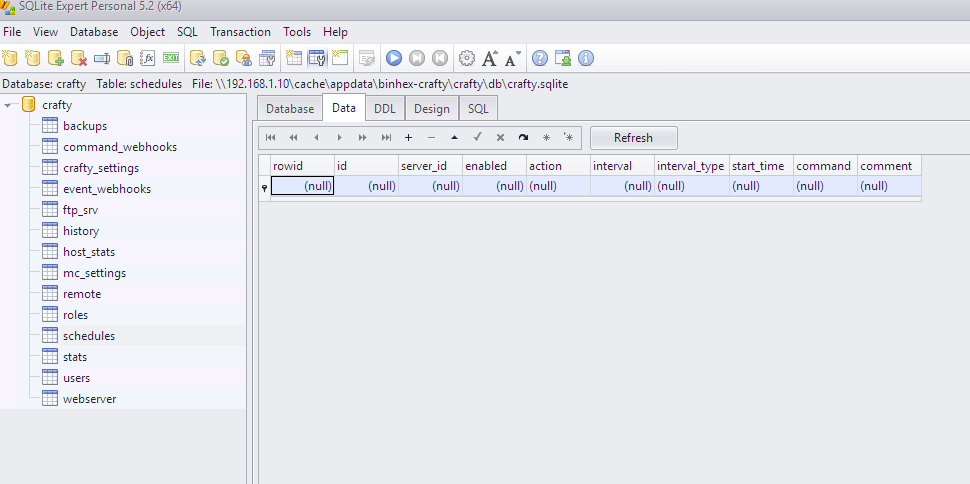The height and width of the screenshot is (484, 970).
Task: Open the Object menu
Action: coord(147,32)
